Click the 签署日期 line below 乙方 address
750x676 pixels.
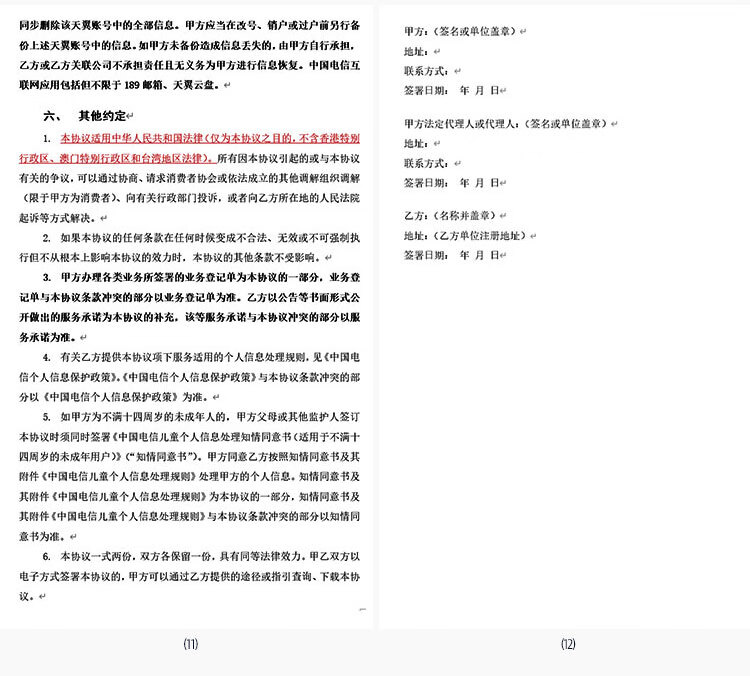click(450, 256)
